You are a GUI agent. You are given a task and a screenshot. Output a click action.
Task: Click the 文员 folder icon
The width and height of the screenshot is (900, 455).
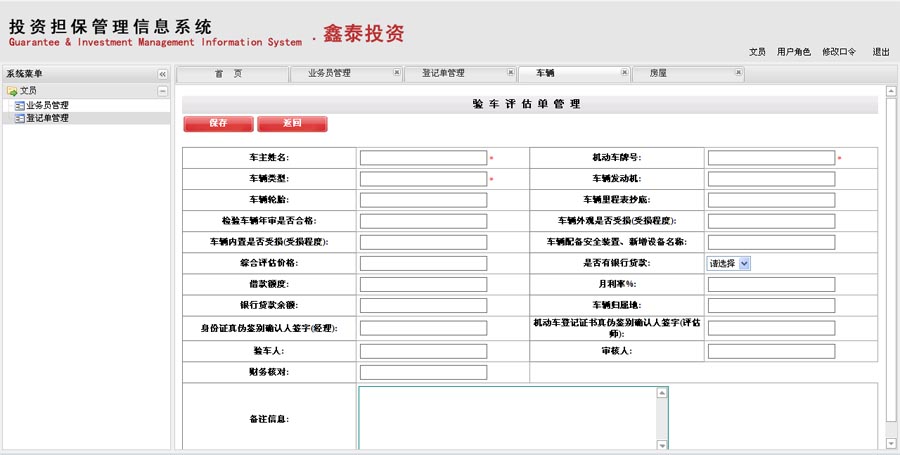(x=12, y=91)
